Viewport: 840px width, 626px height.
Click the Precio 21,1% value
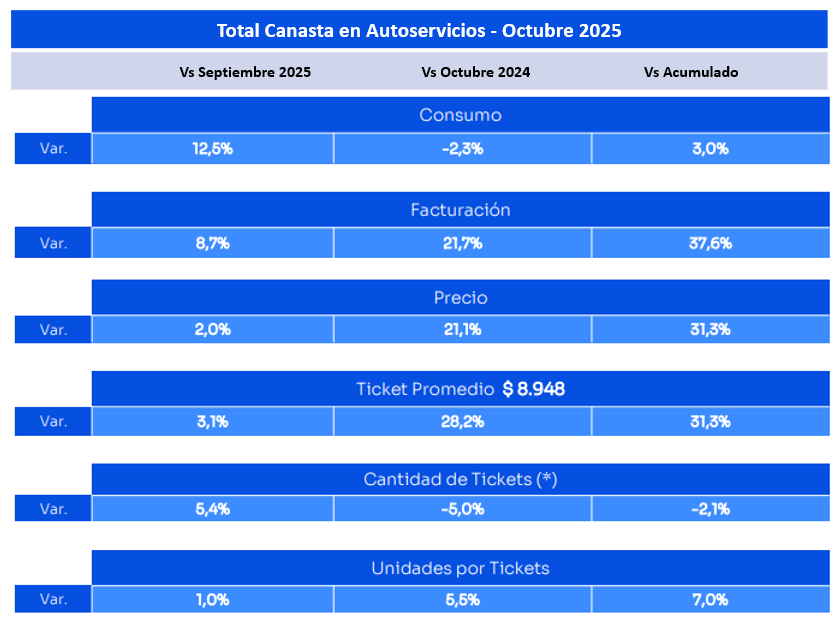[463, 329]
